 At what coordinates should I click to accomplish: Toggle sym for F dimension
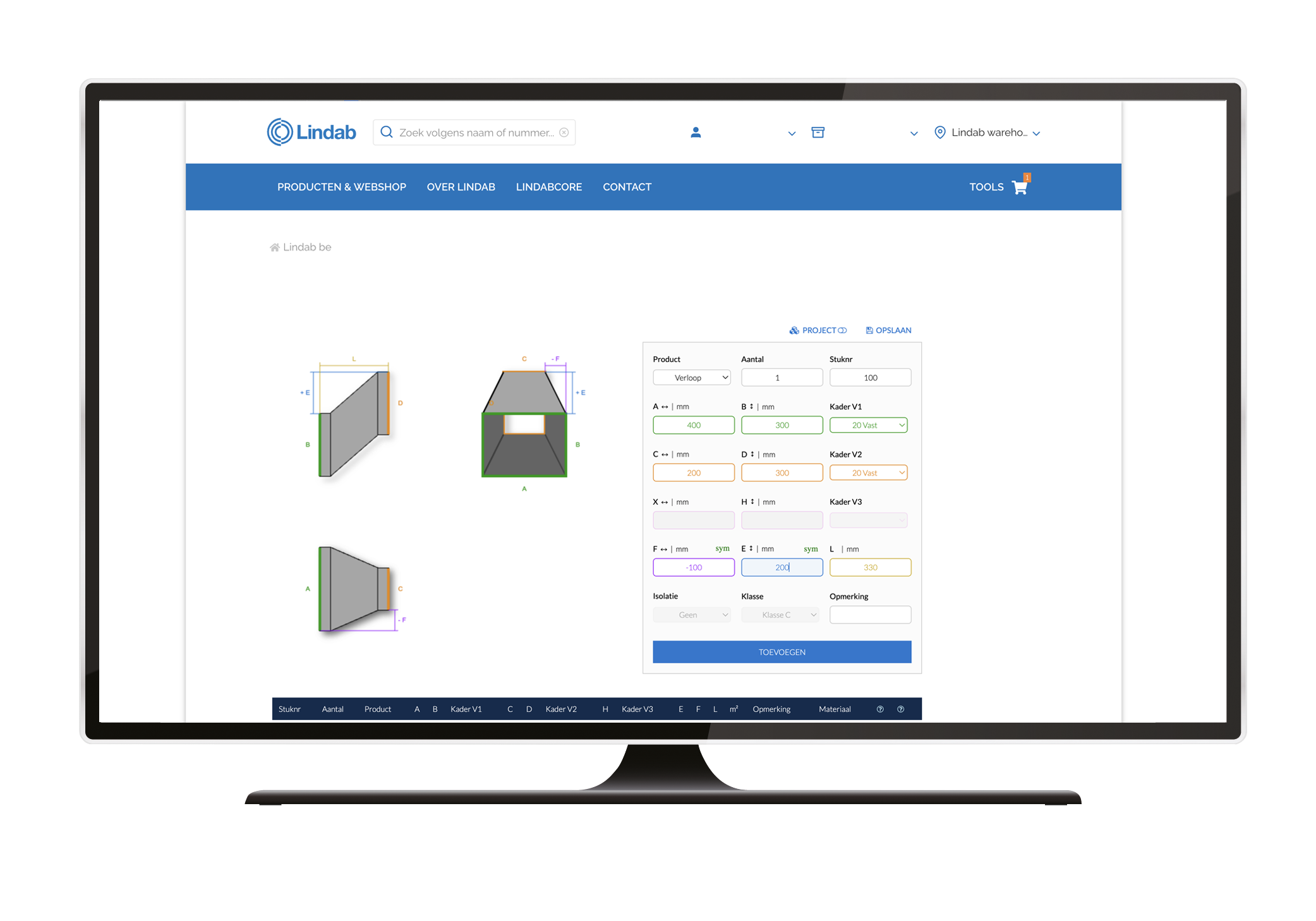tap(722, 549)
